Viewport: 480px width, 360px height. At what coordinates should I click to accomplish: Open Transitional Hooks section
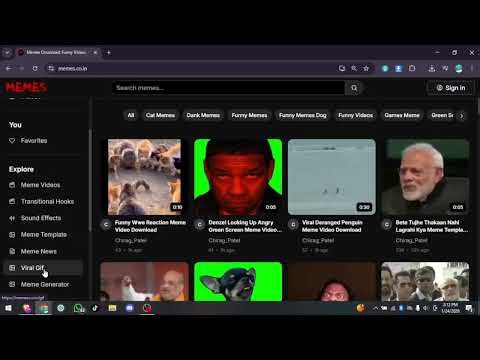tap(43, 202)
